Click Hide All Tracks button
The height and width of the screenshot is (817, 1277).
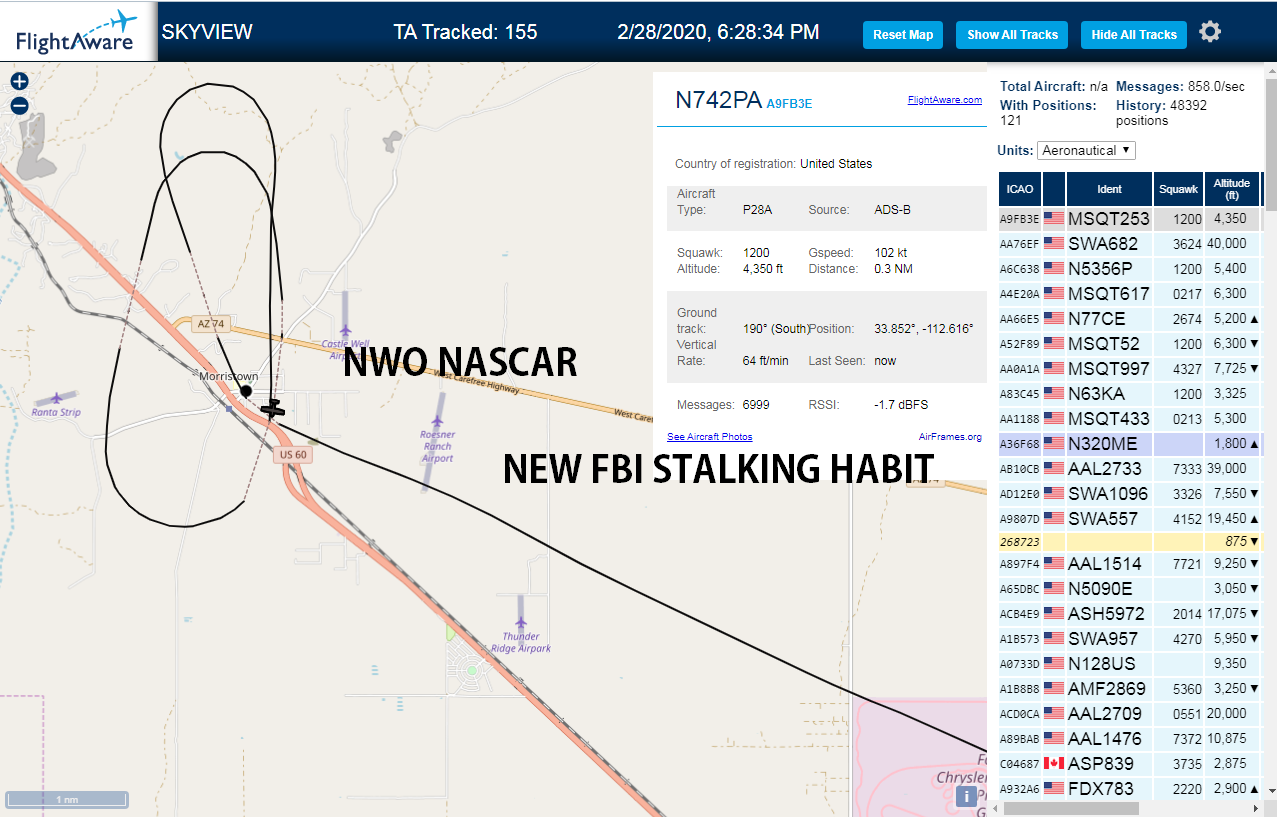pos(1134,35)
